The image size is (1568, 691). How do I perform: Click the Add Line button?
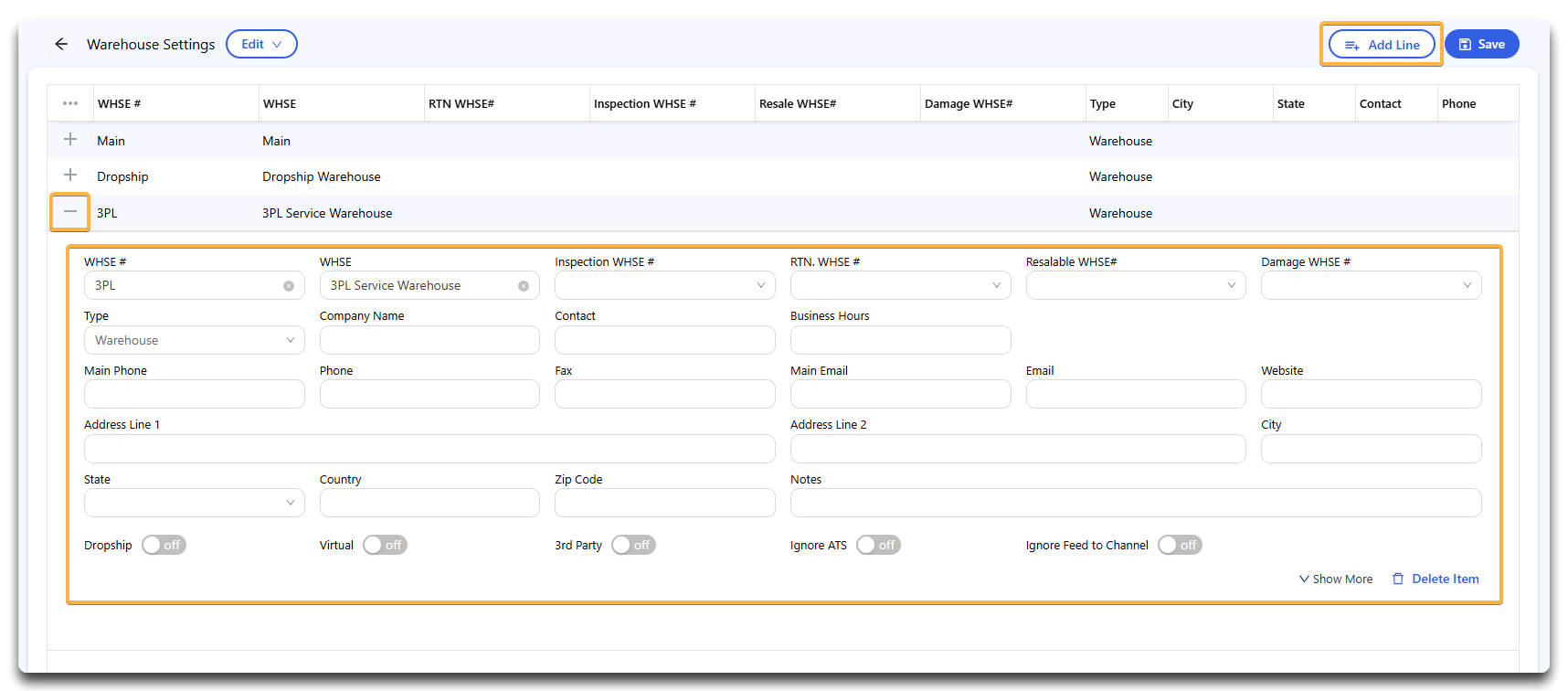coord(1382,44)
